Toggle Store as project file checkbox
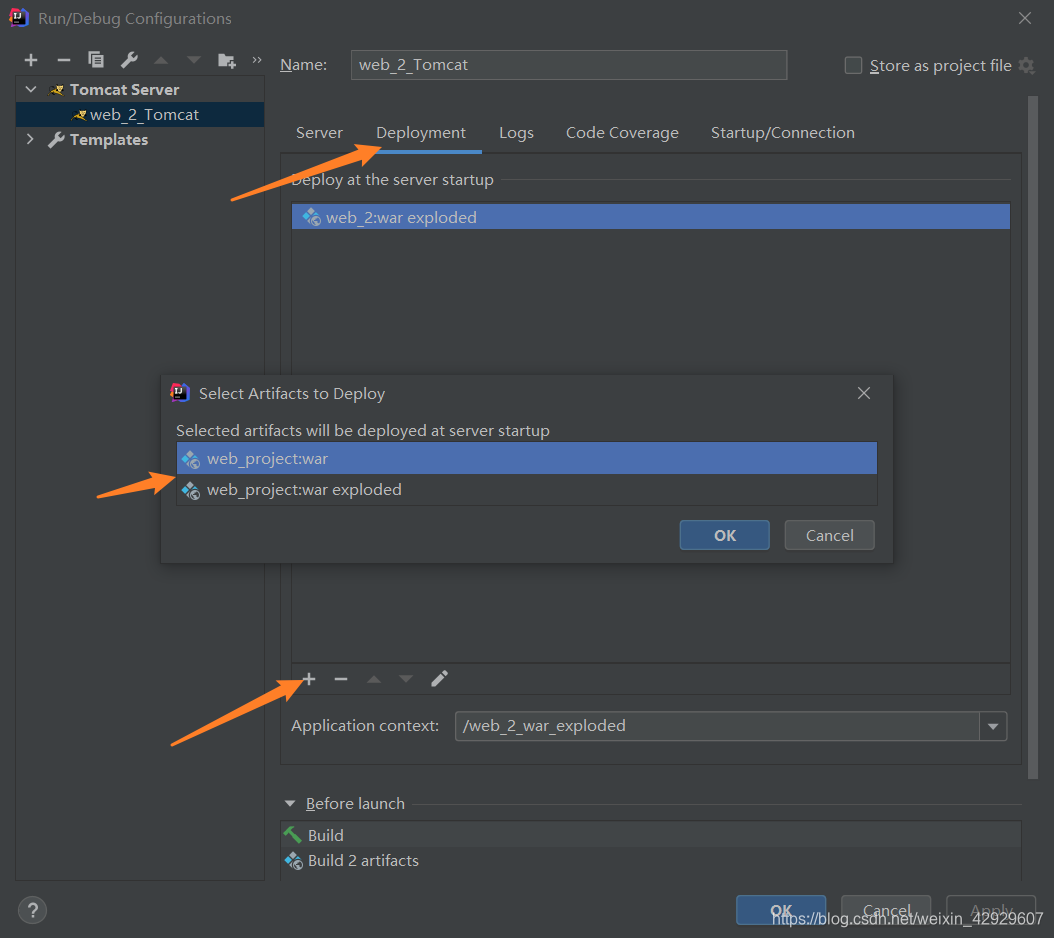Viewport: 1054px width, 938px height. [853, 65]
